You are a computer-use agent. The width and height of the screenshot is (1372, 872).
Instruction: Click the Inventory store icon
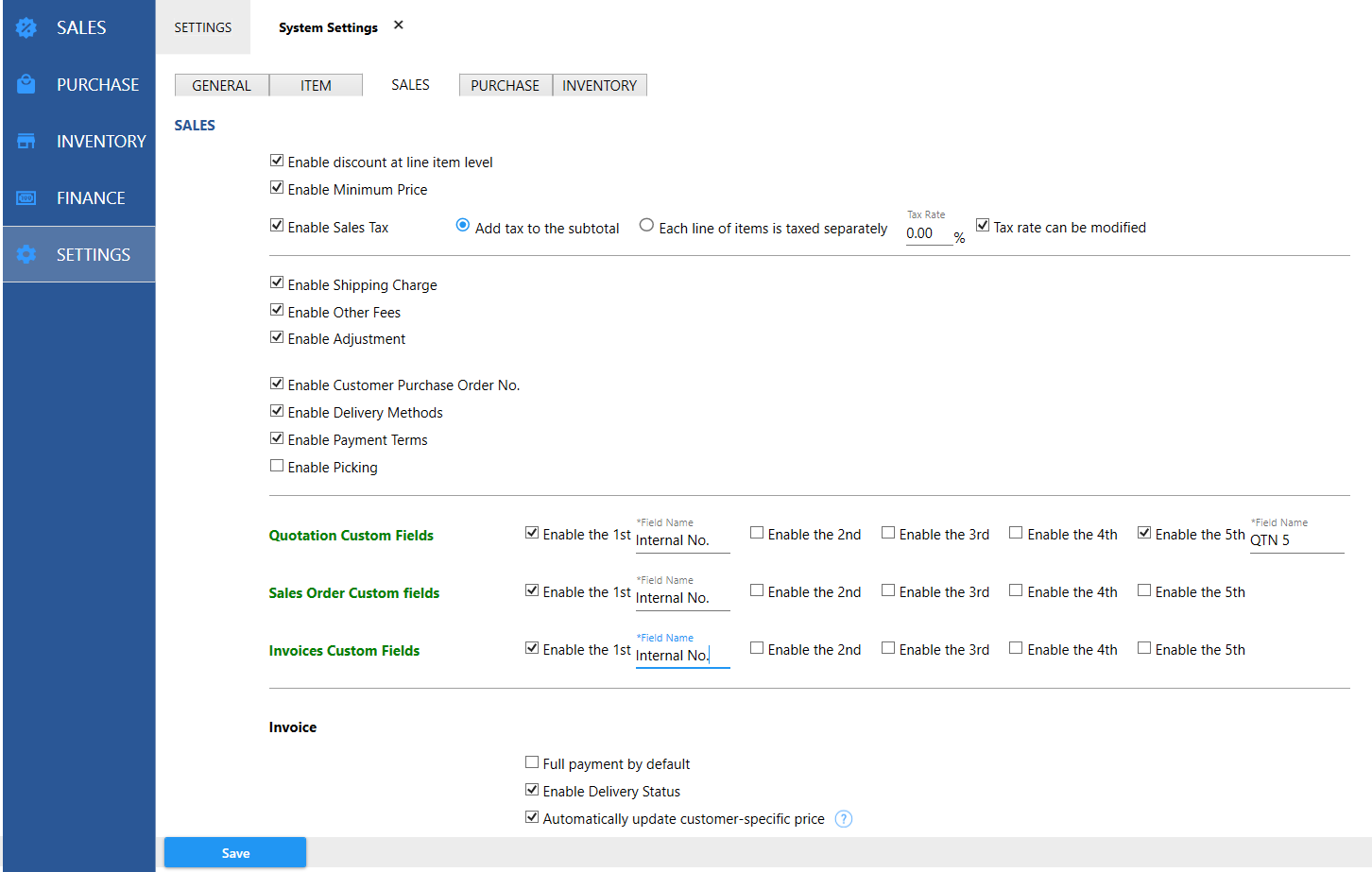point(26,142)
